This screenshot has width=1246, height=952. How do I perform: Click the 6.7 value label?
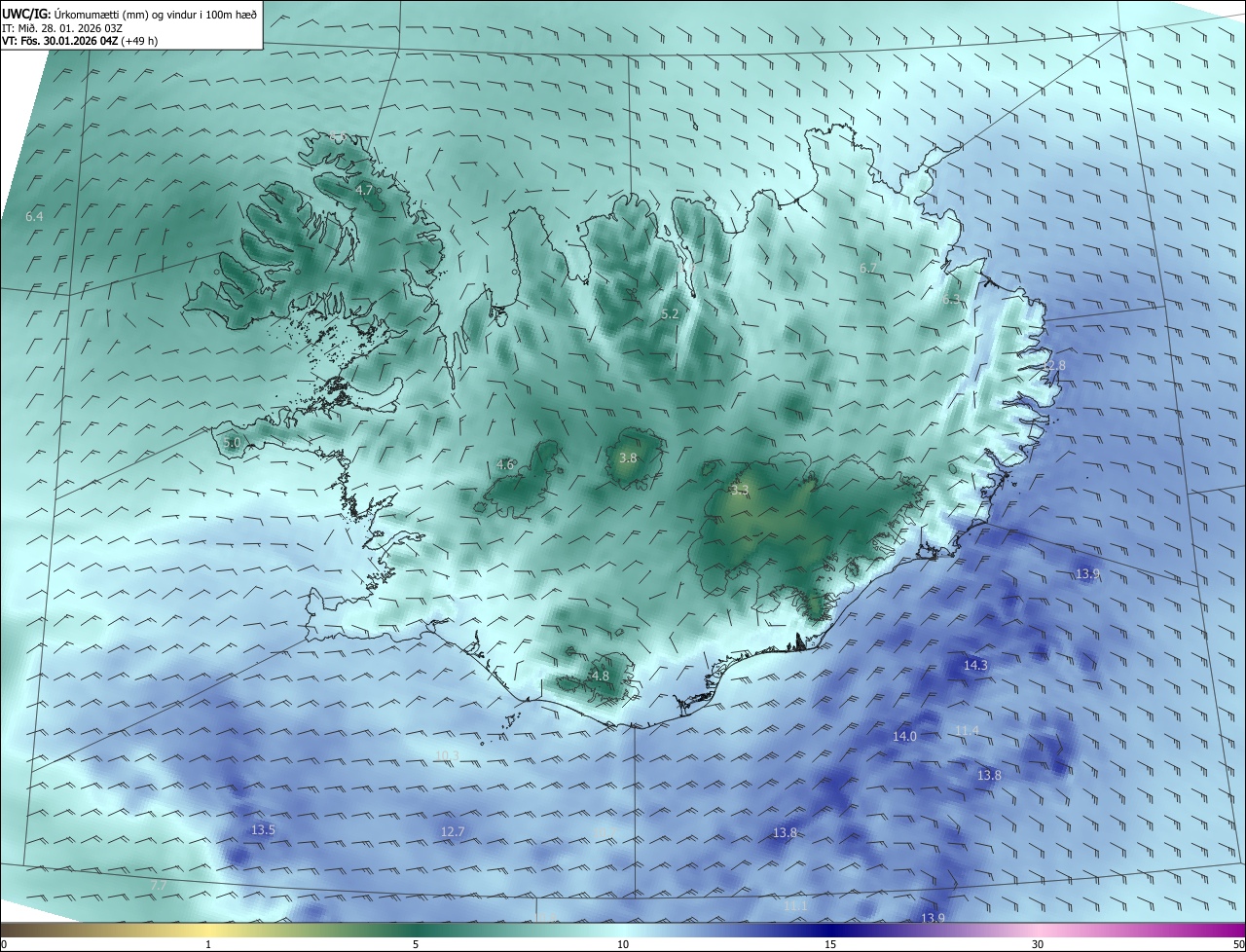[x=868, y=268]
